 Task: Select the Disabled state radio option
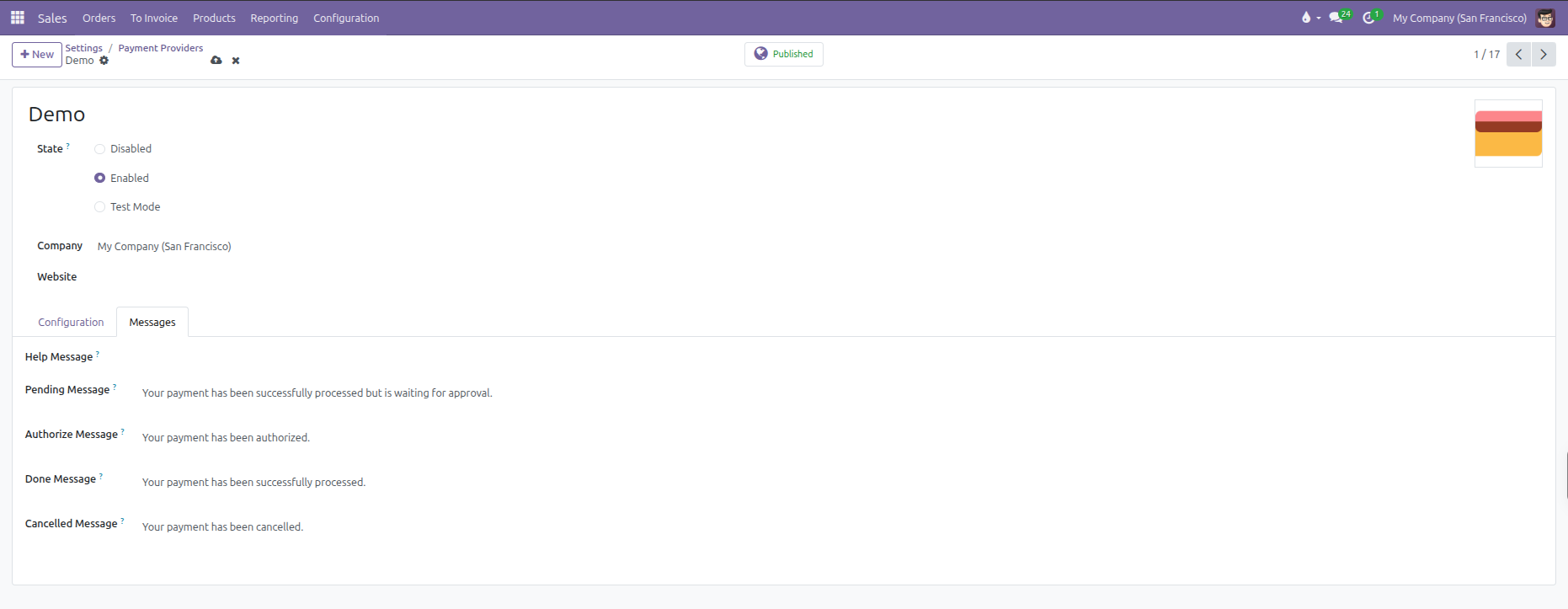[x=99, y=149]
